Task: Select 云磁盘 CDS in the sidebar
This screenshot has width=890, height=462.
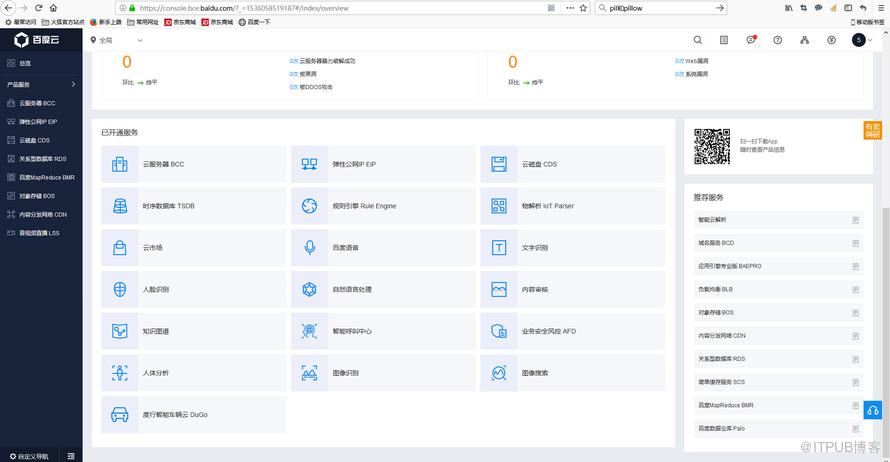Action: point(41,140)
